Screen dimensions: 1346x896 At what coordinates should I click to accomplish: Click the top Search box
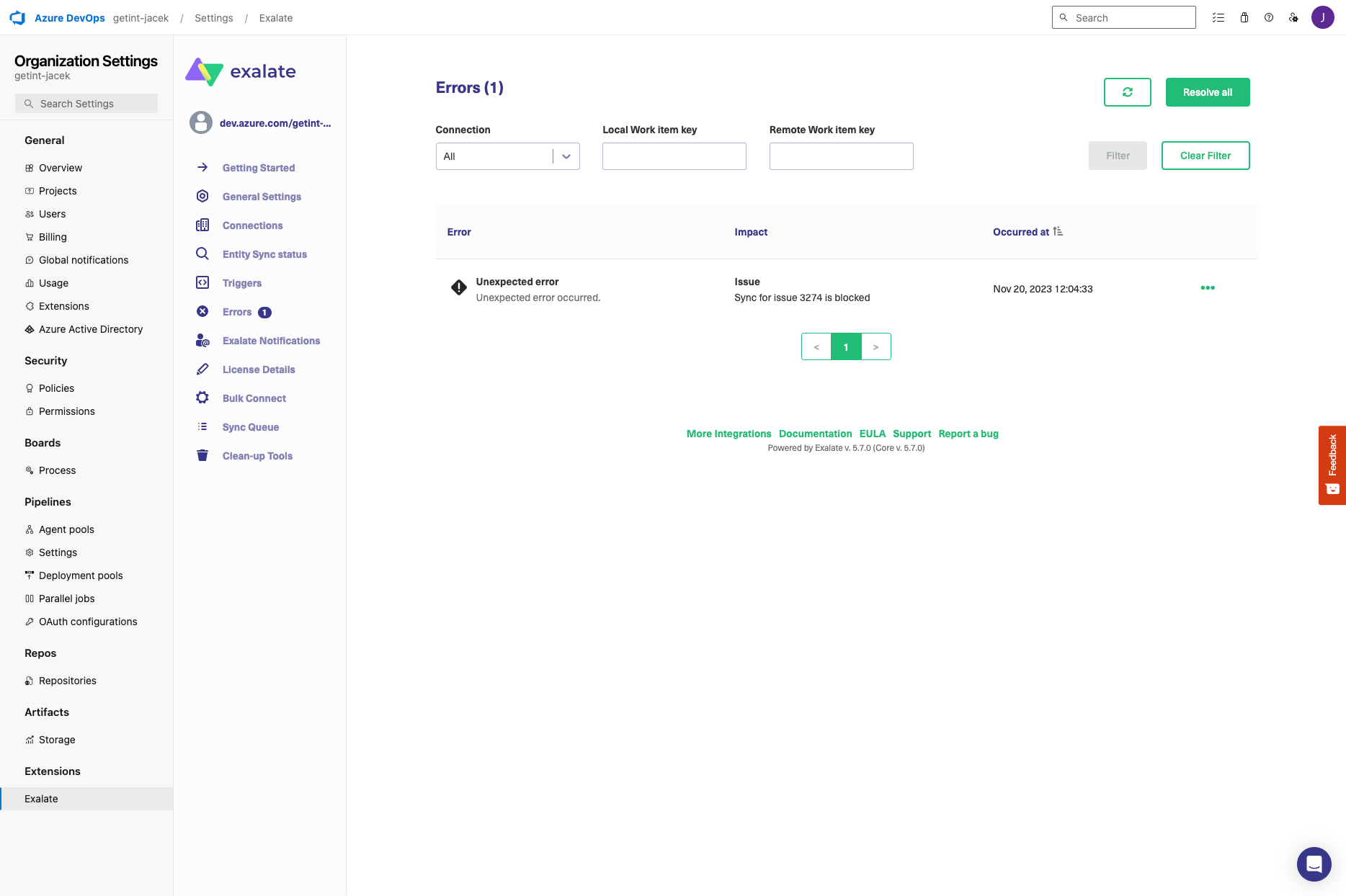click(1124, 17)
